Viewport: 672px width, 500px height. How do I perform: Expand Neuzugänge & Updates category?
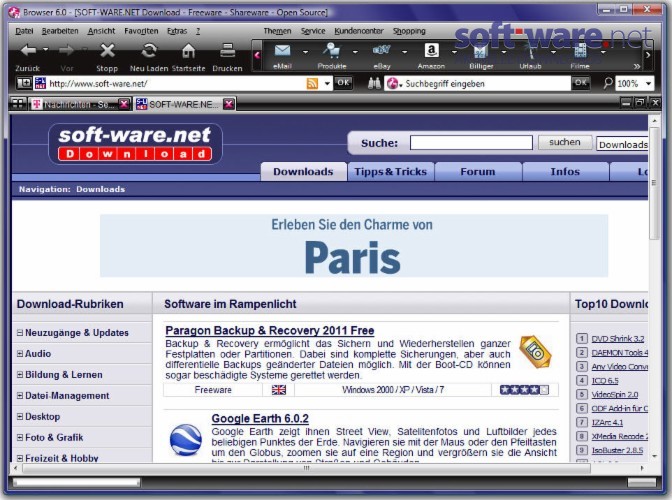(20, 332)
